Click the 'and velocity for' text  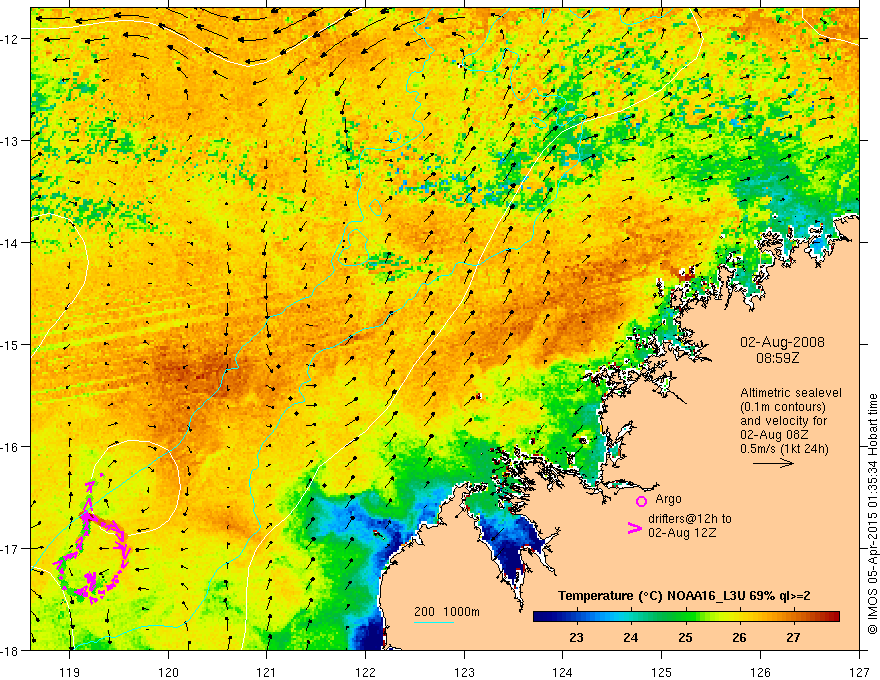coord(783,420)
